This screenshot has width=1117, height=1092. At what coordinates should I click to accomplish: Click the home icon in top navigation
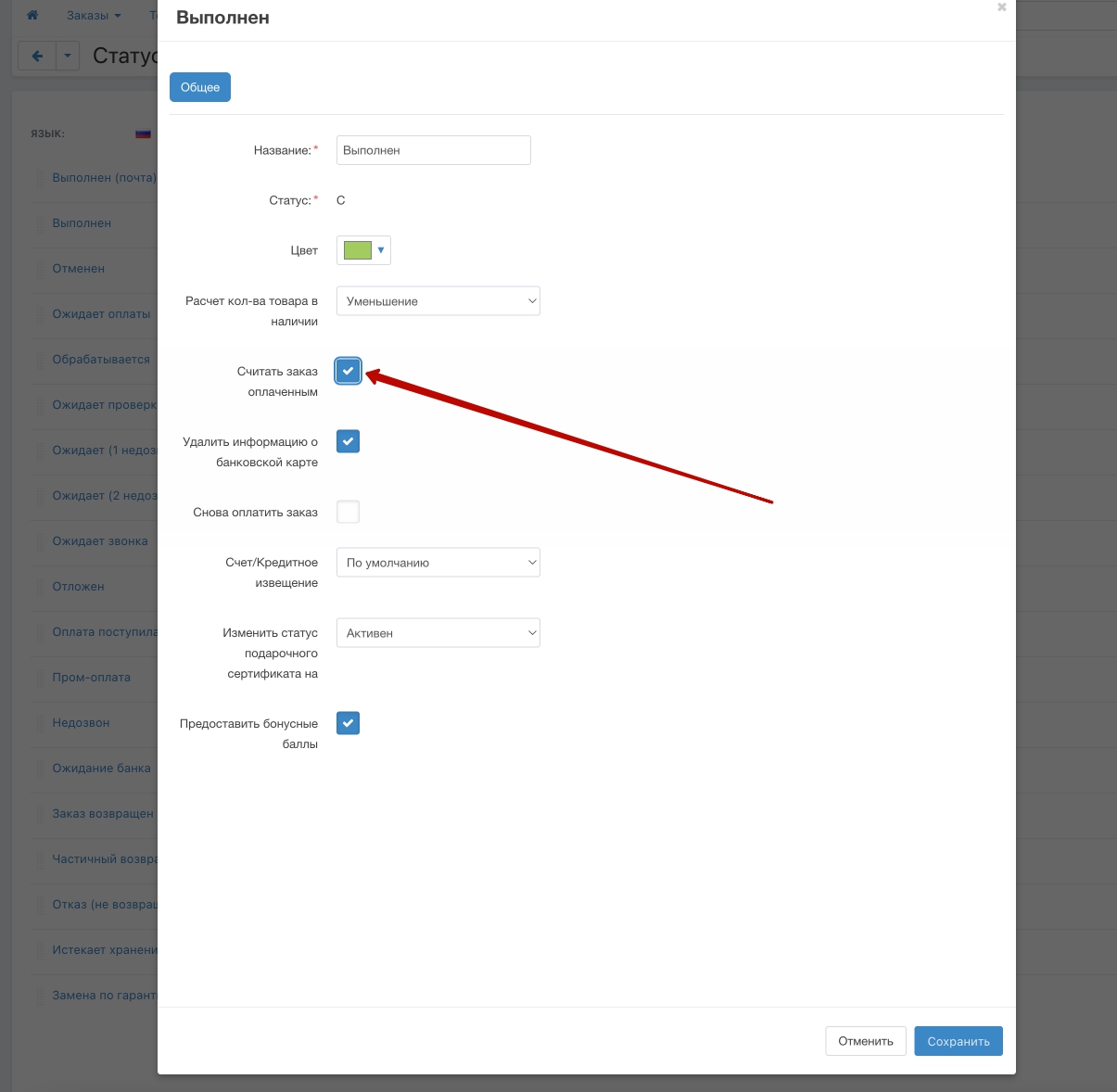click(x=32, y=16)
